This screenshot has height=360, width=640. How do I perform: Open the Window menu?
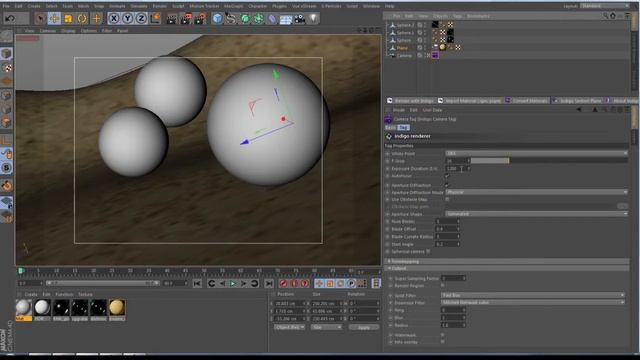click(371, 6)
